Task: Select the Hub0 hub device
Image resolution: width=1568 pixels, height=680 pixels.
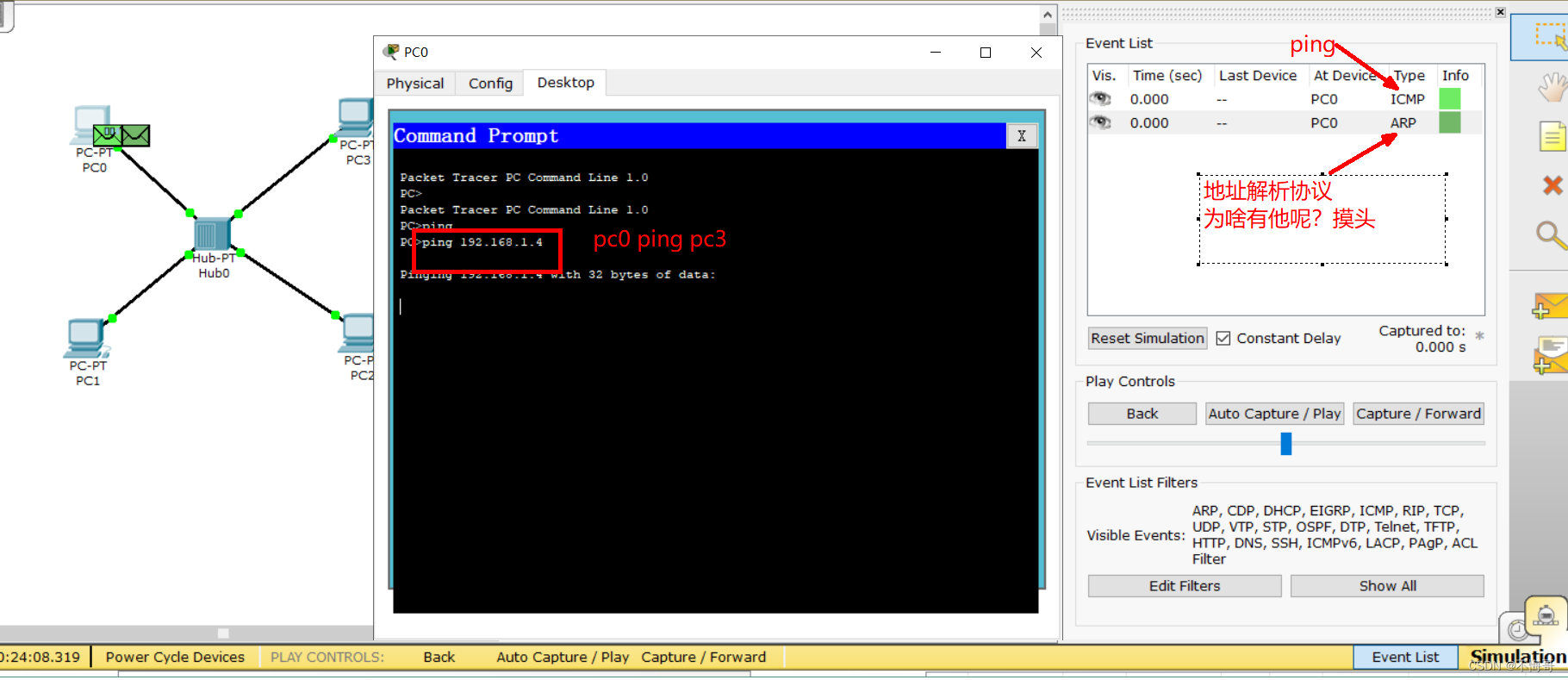Action: coord(212,234)
